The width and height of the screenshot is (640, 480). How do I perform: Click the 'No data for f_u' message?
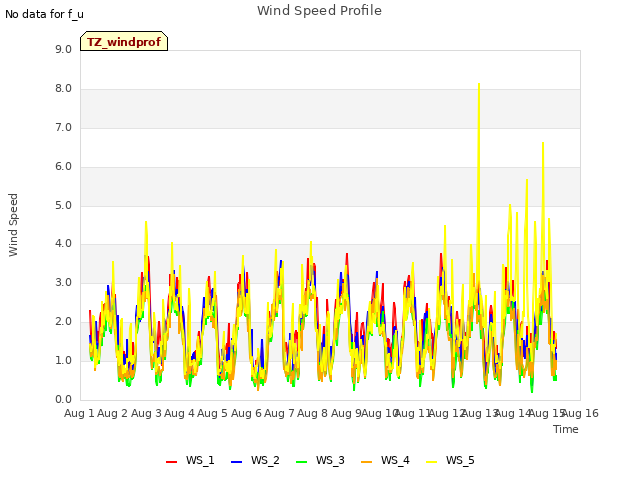click(x=44, y=14)
